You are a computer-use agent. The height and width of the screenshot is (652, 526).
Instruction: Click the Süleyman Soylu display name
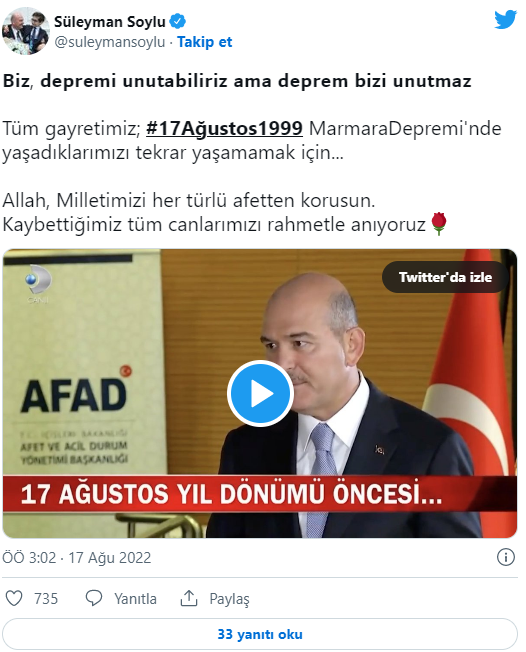click(x=110, y=22)
